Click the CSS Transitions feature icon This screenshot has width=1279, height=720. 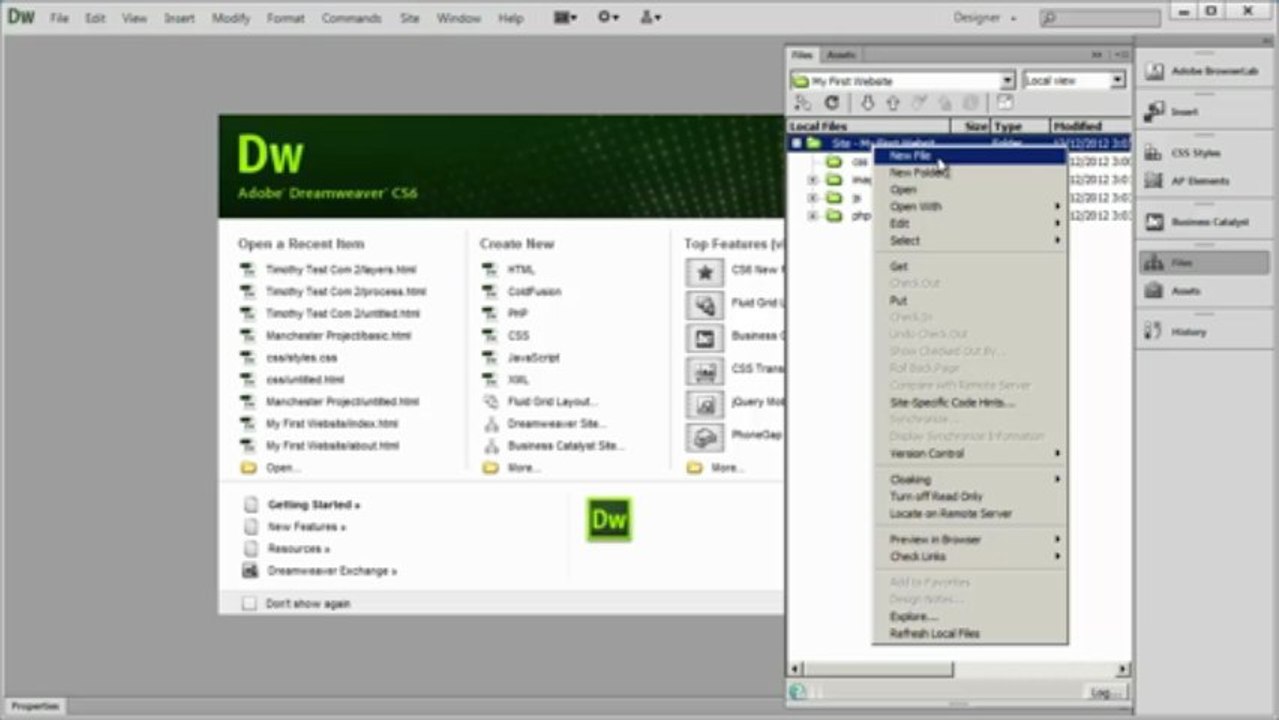705,370
